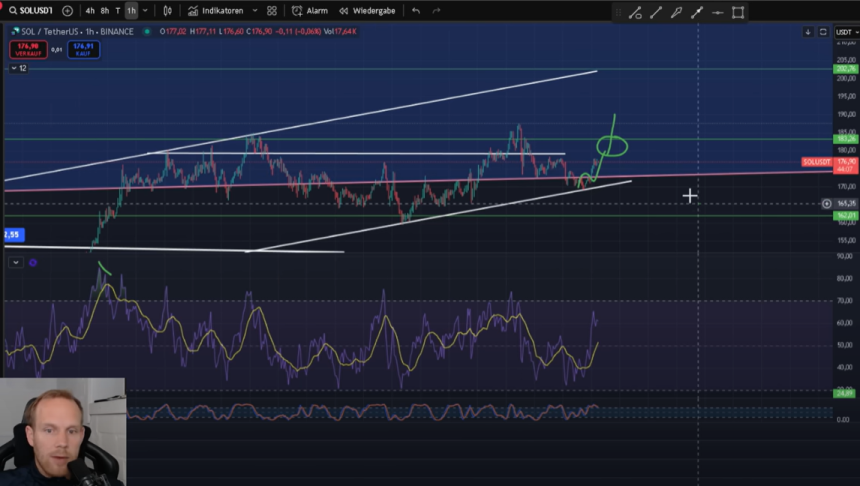Switch to the 4h timeframe
This screenshot has width=860, height=486.
[x=90, y=11]
